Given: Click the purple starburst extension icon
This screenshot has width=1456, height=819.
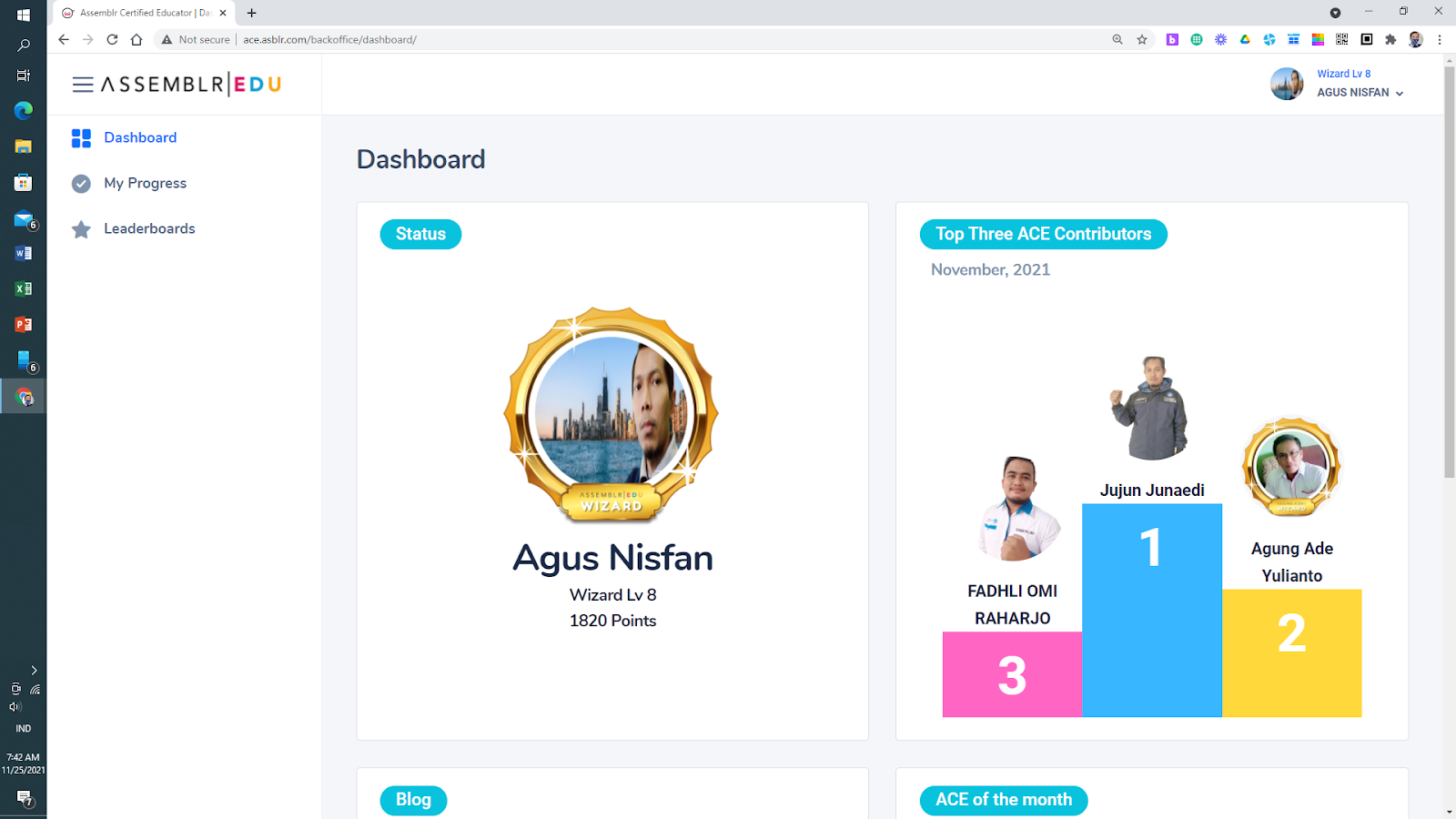Looking at the screenshot, I should pos(1220,39).
